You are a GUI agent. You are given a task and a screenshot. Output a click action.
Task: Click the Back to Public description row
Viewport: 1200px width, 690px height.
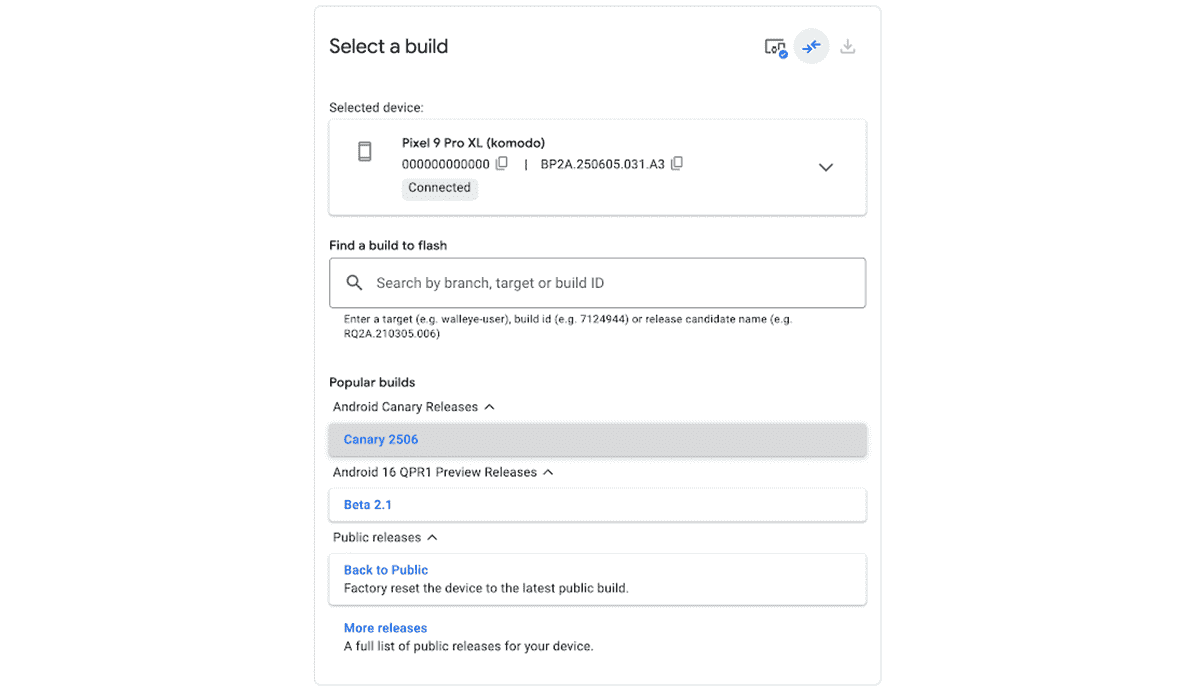coord(486,588)
